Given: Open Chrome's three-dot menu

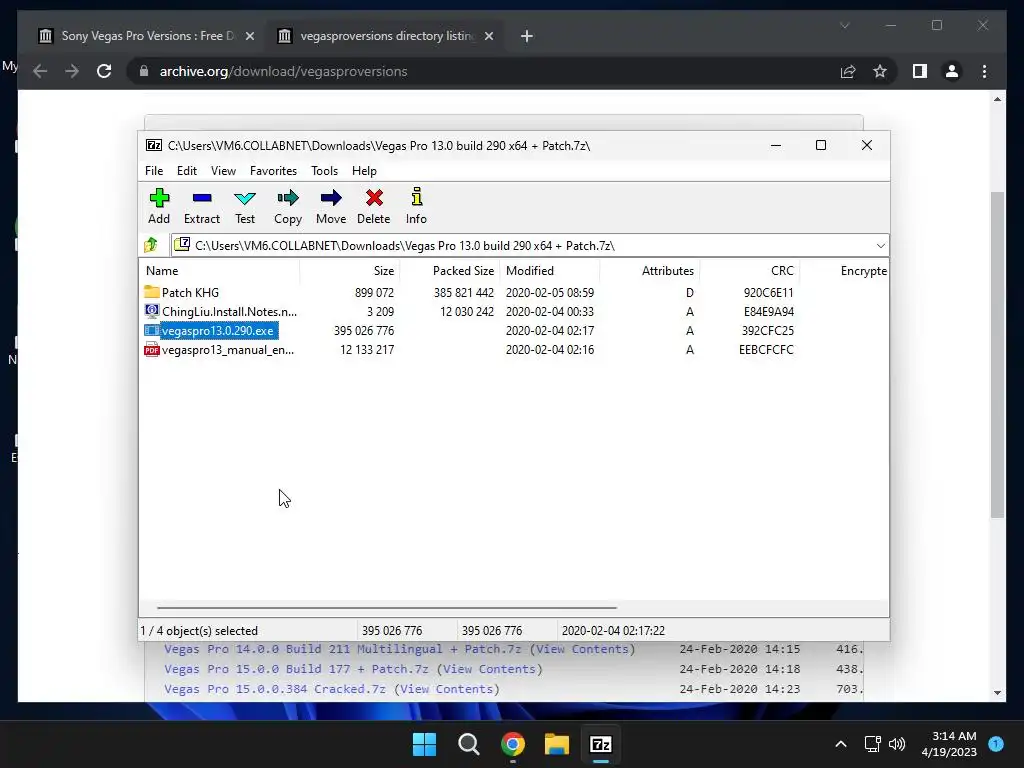Looking at the screenshot, I should [984, 71].
